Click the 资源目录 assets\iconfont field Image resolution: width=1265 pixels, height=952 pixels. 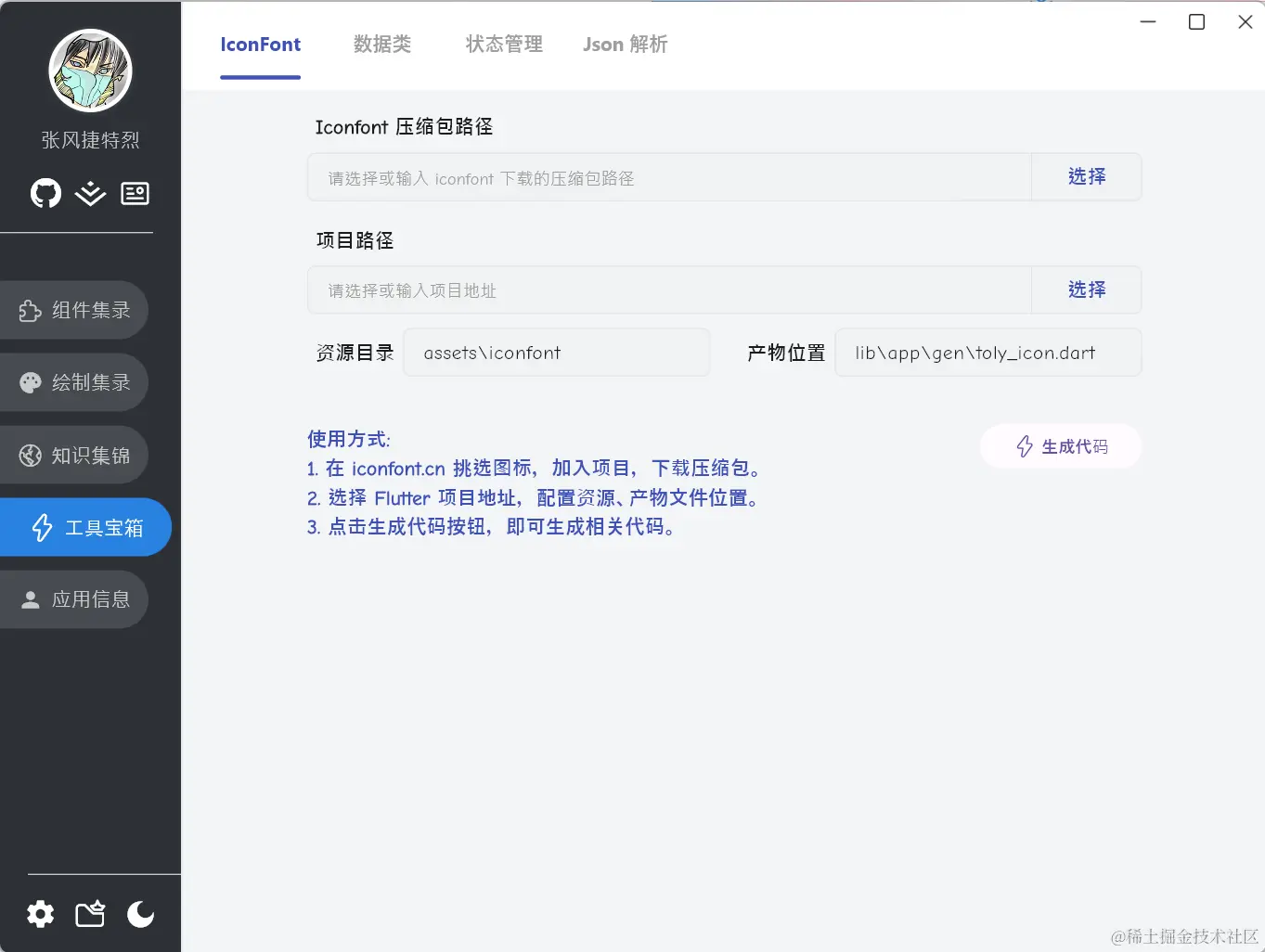[556, 352]
